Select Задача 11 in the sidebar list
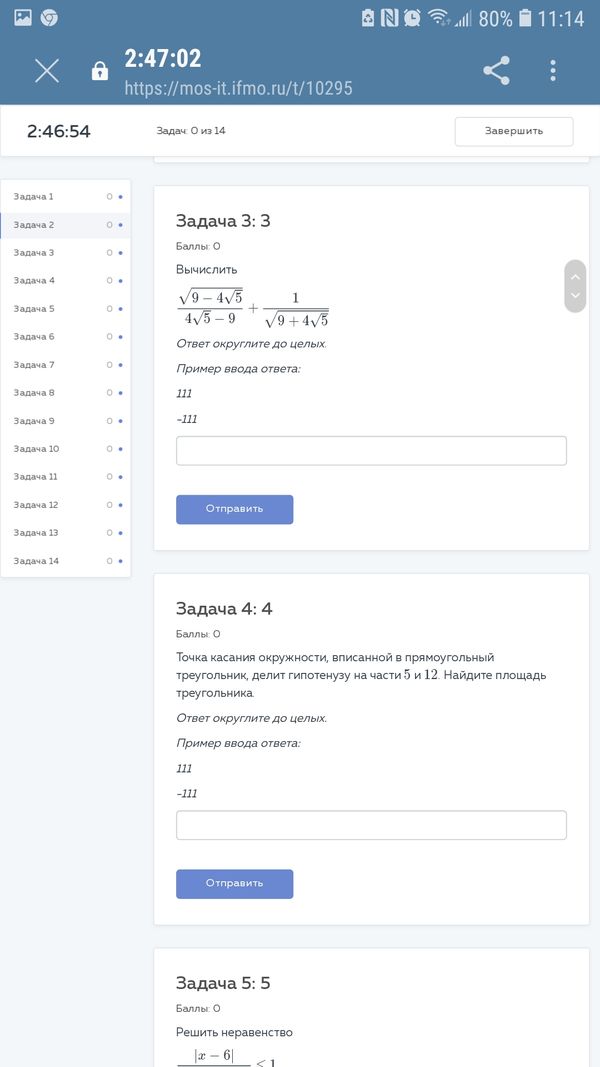Image resolution: width=600 pixels, height=1067 pixels. pos(36,477)
